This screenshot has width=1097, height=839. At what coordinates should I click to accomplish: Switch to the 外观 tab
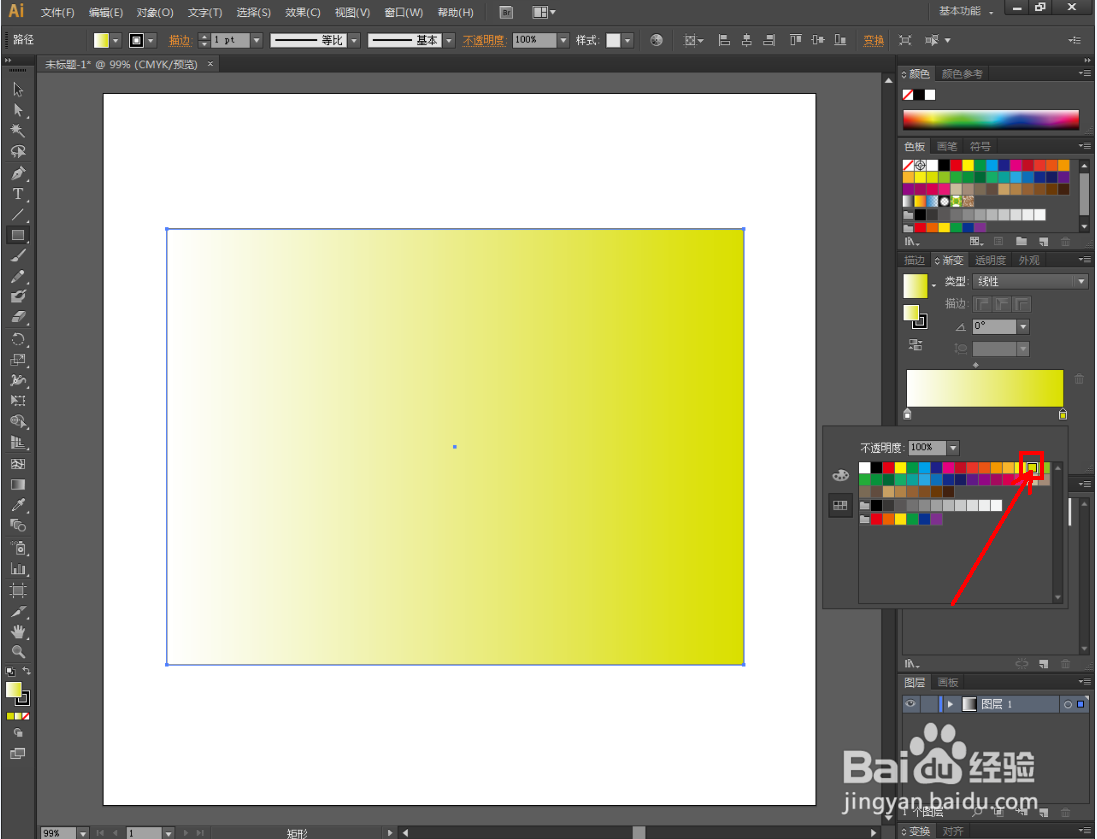point(1028,260)
